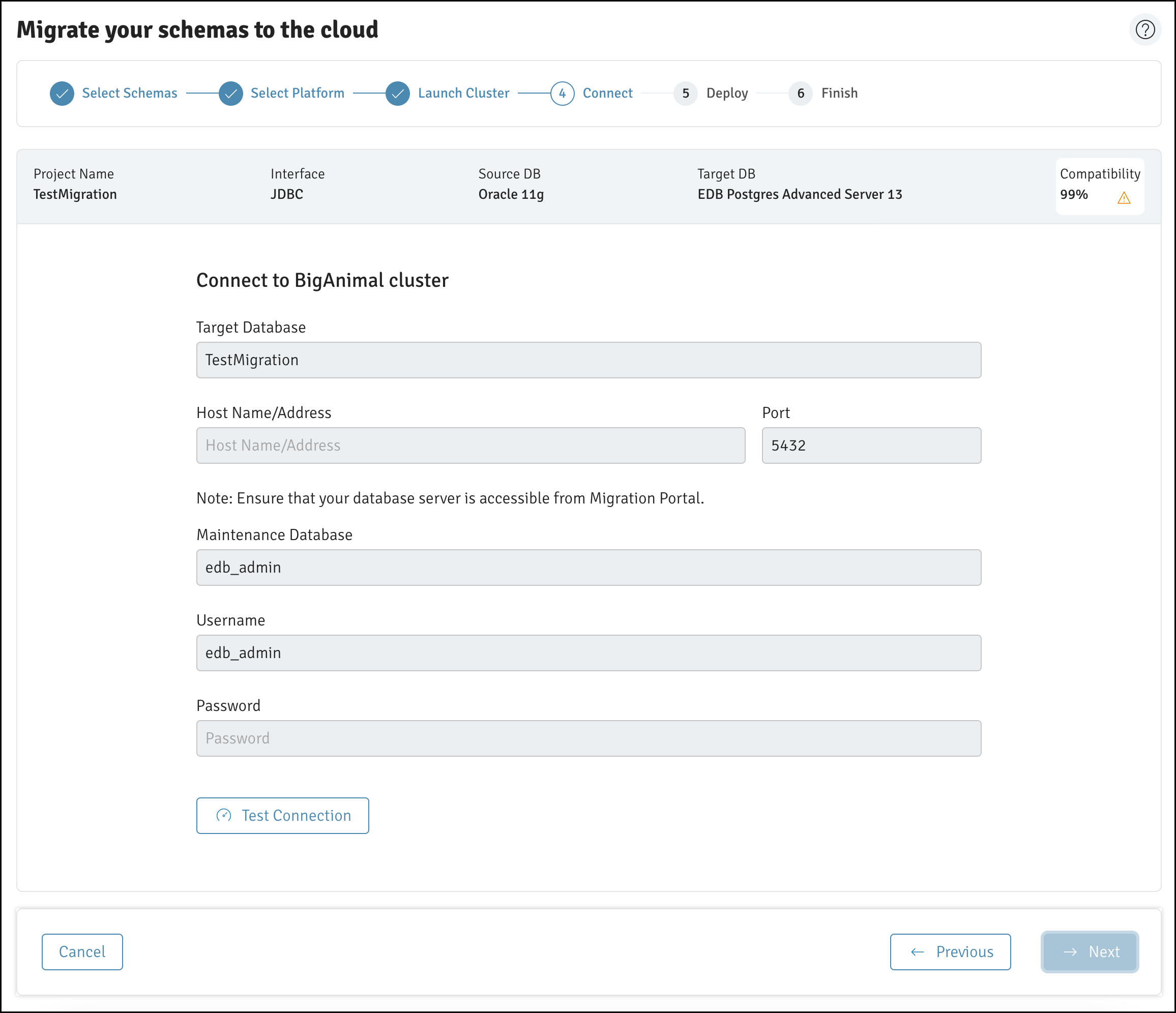Click the step 4 circle icon

click(563, 94)
